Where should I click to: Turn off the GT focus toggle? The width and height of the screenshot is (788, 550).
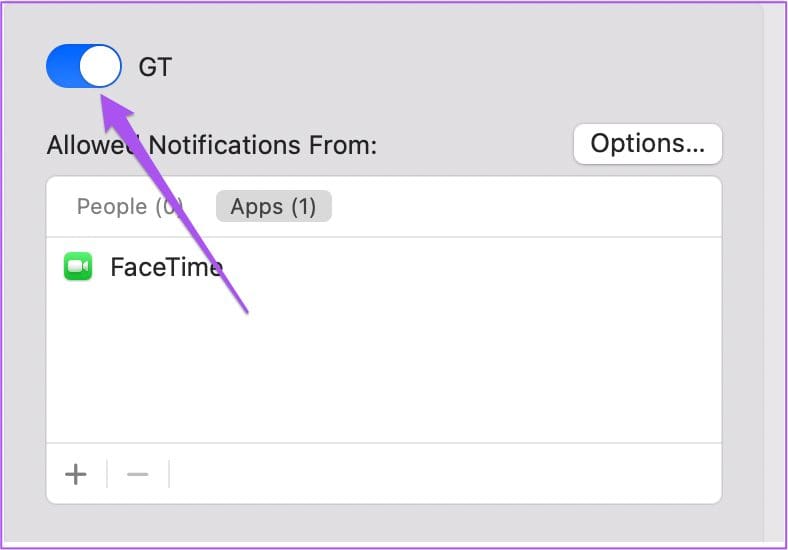(83, 66)
